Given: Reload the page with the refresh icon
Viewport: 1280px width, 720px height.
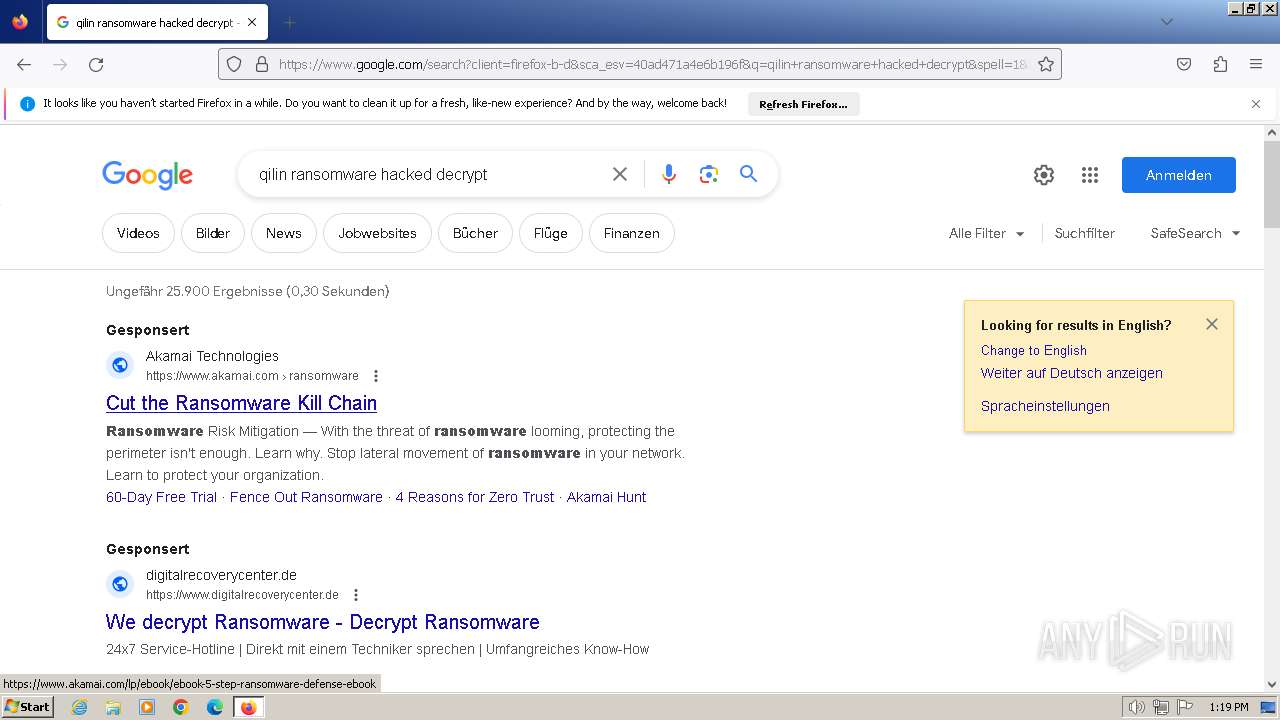Looking at the screenshot, I should (96, 64).
